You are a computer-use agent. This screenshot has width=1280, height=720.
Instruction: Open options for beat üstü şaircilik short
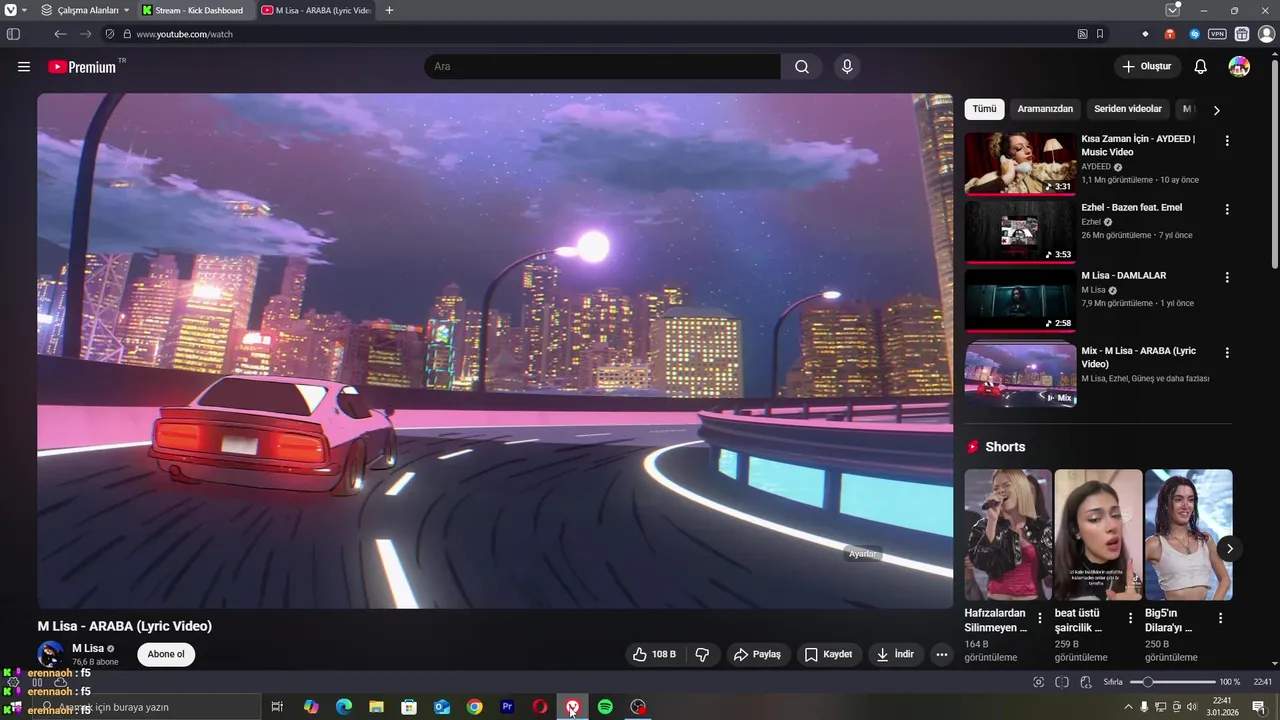1130,618
